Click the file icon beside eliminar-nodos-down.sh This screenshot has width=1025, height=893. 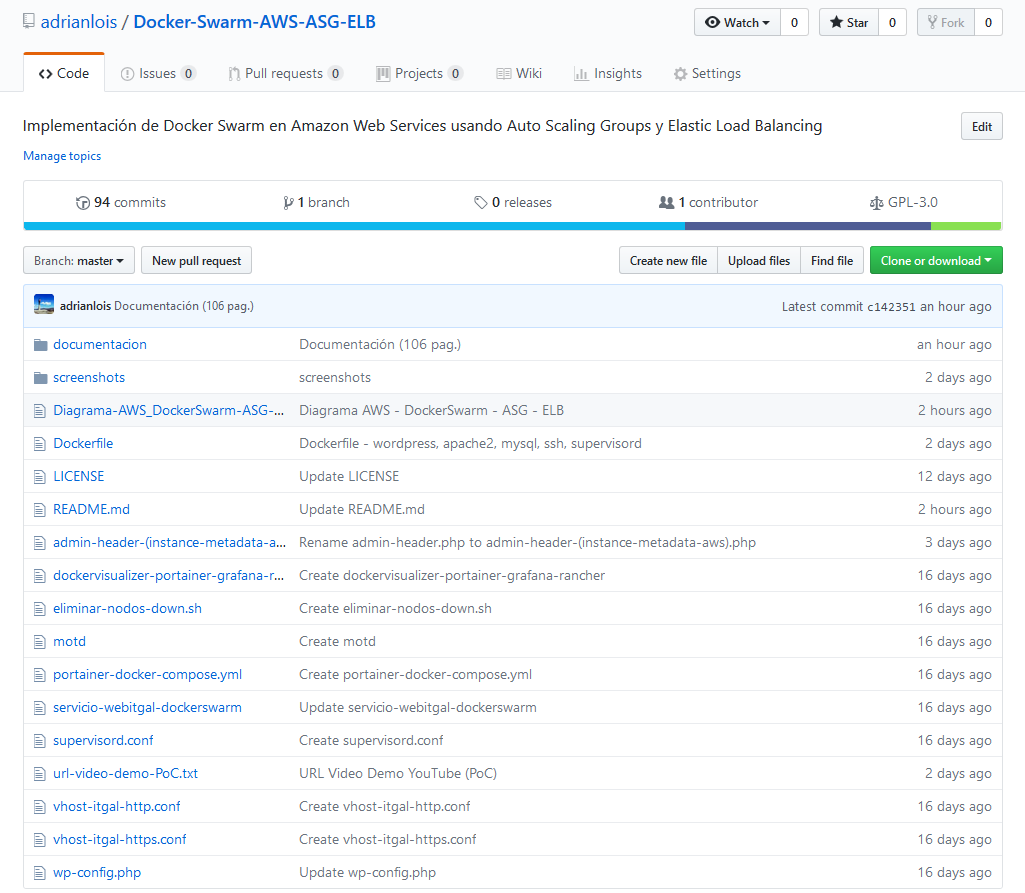(x=40, y=609)
